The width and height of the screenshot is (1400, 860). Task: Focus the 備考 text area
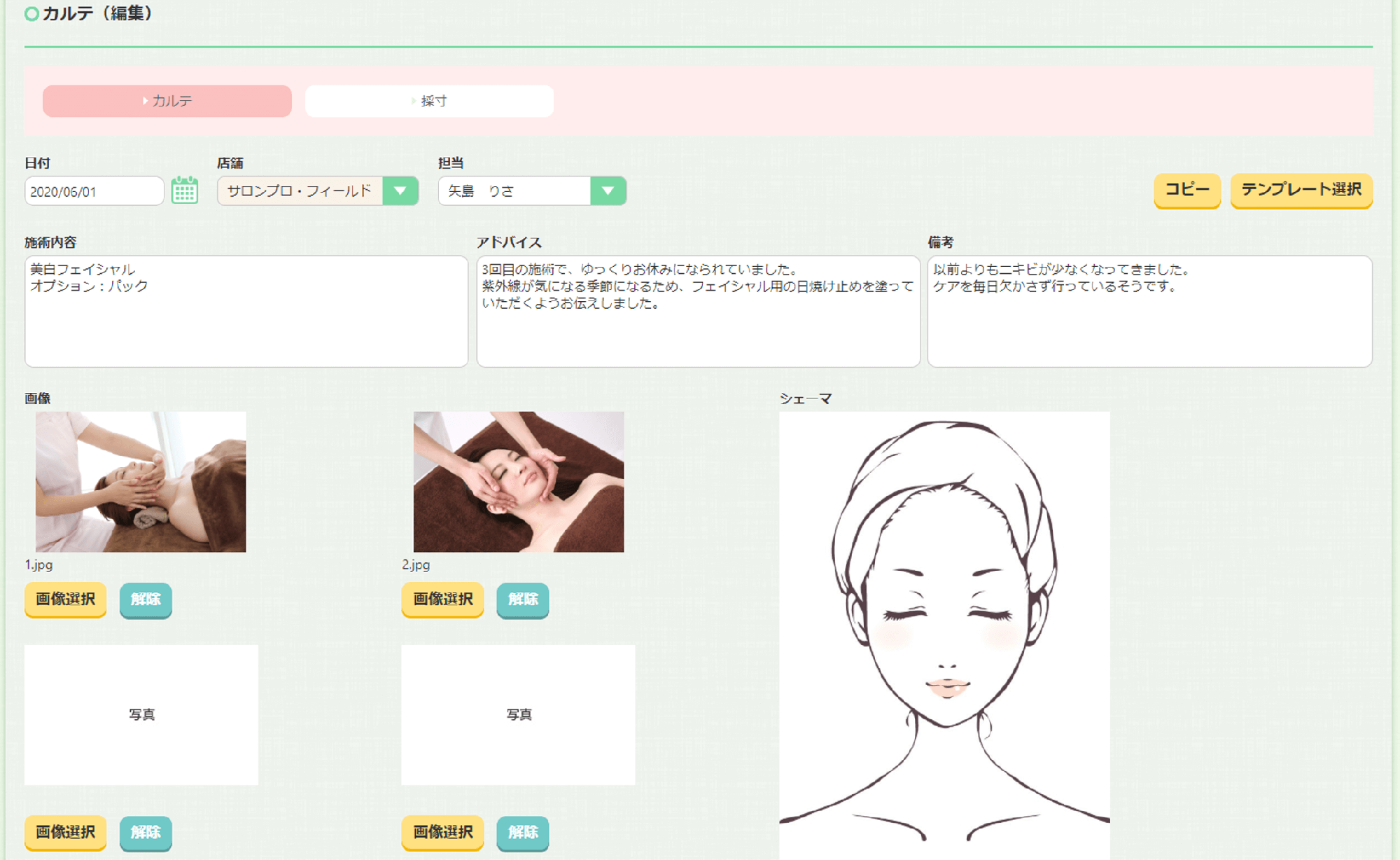pos(1150,311)
